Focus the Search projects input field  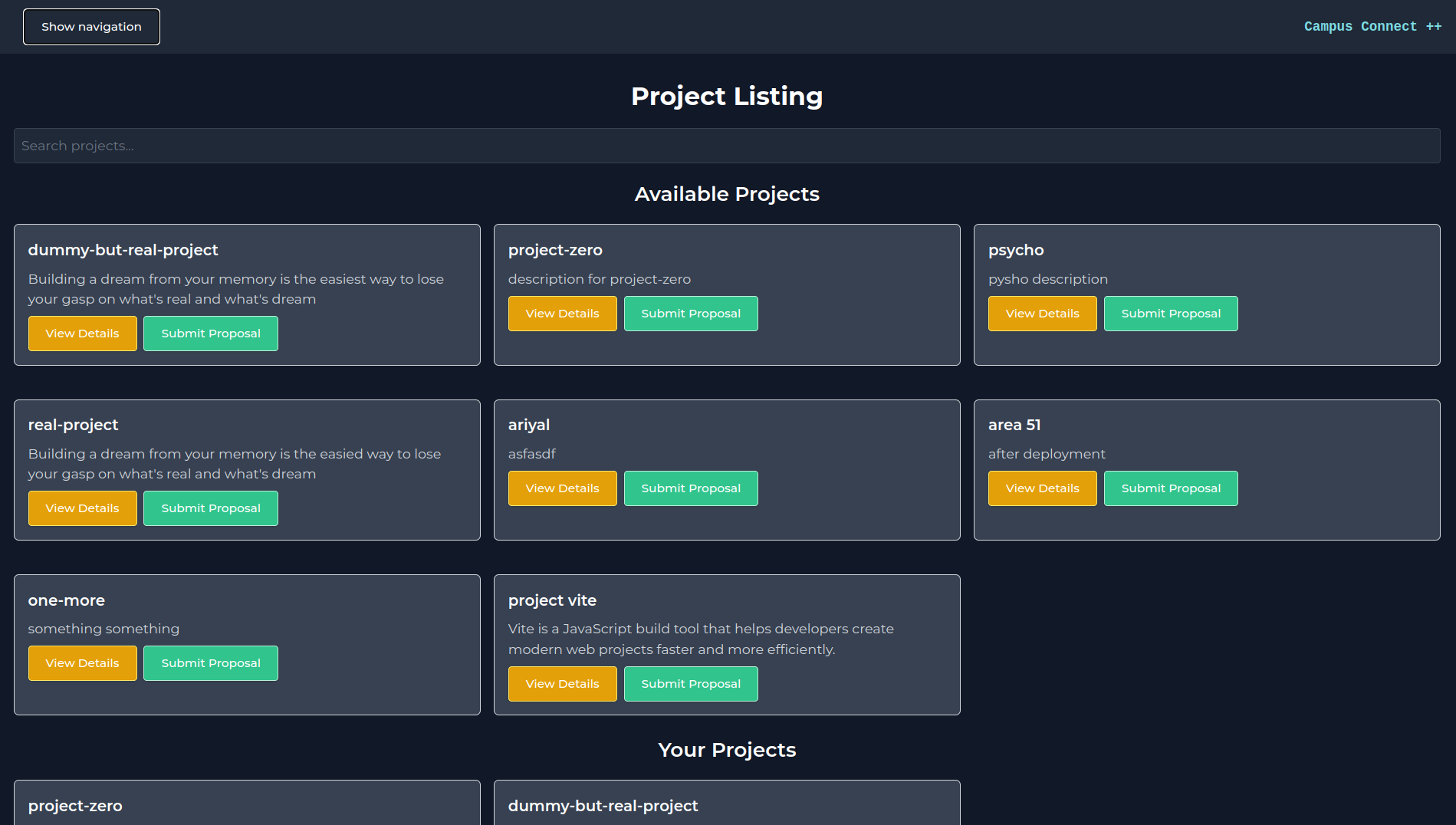(x=727, y=146)
